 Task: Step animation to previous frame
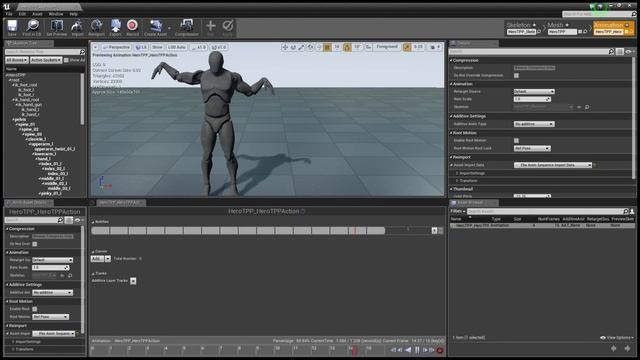pyautogui.click(x=400, y=350)
